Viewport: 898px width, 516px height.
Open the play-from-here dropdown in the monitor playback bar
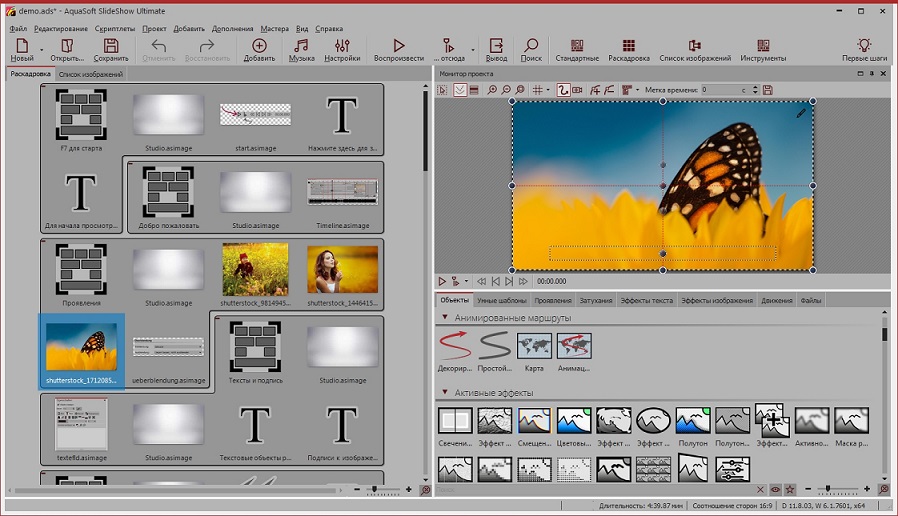pos(466,281)
